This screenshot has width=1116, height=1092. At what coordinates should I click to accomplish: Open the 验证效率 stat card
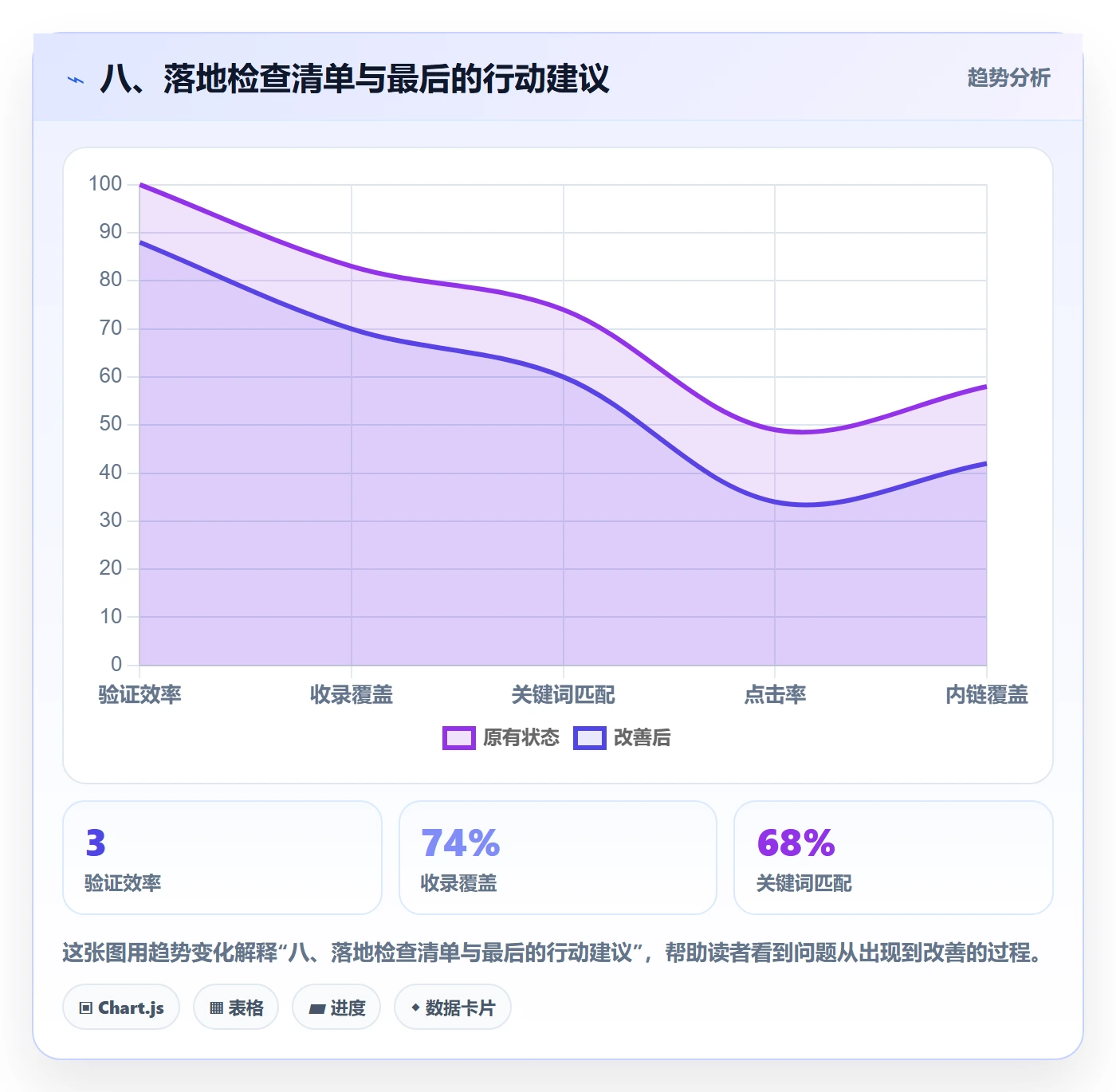[x=222, y=858]
